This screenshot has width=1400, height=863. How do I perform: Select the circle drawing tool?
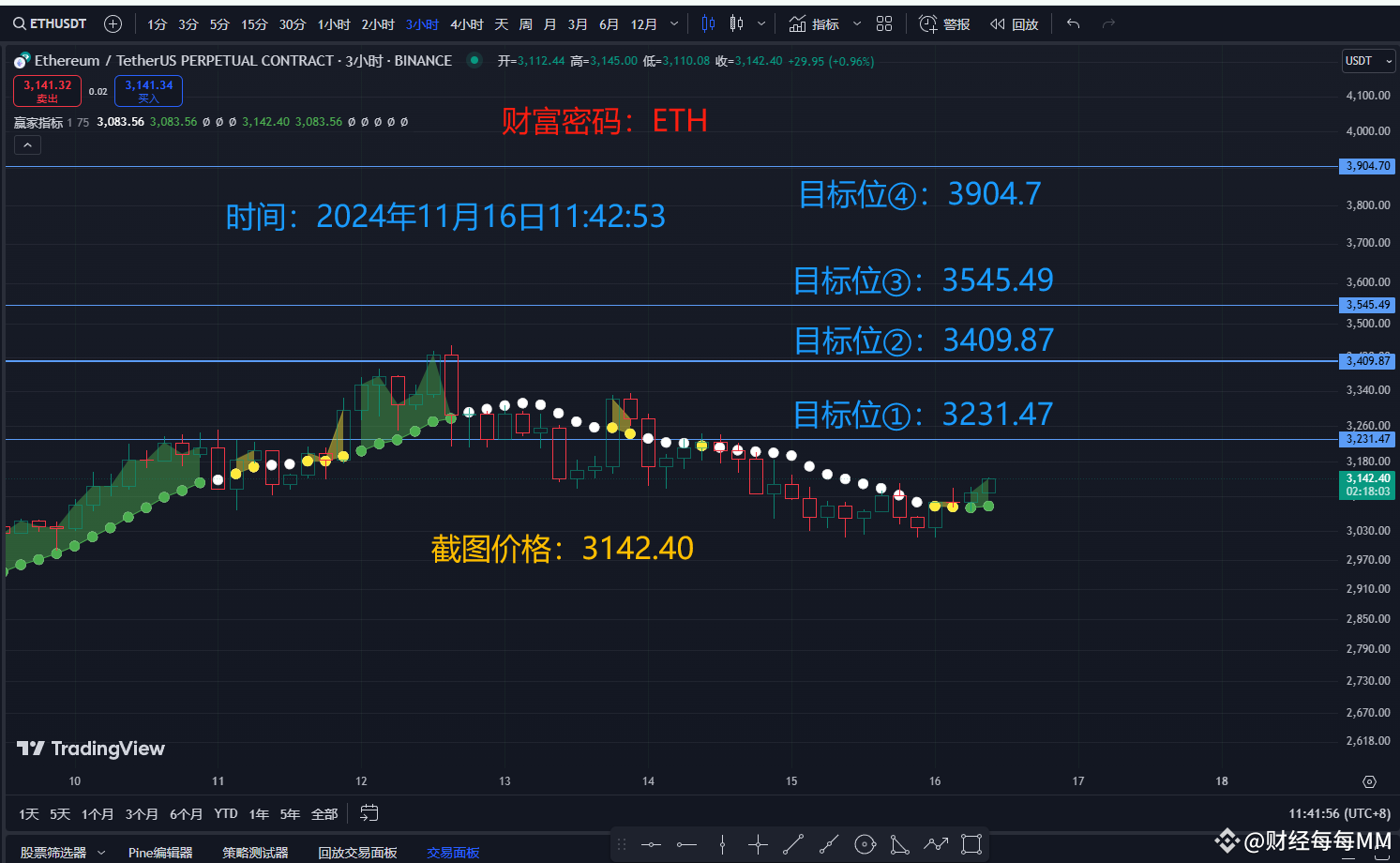click(x=865, y=844)
